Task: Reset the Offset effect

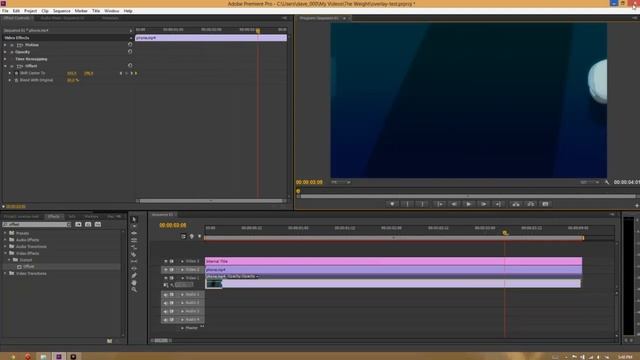Action: 130,65
